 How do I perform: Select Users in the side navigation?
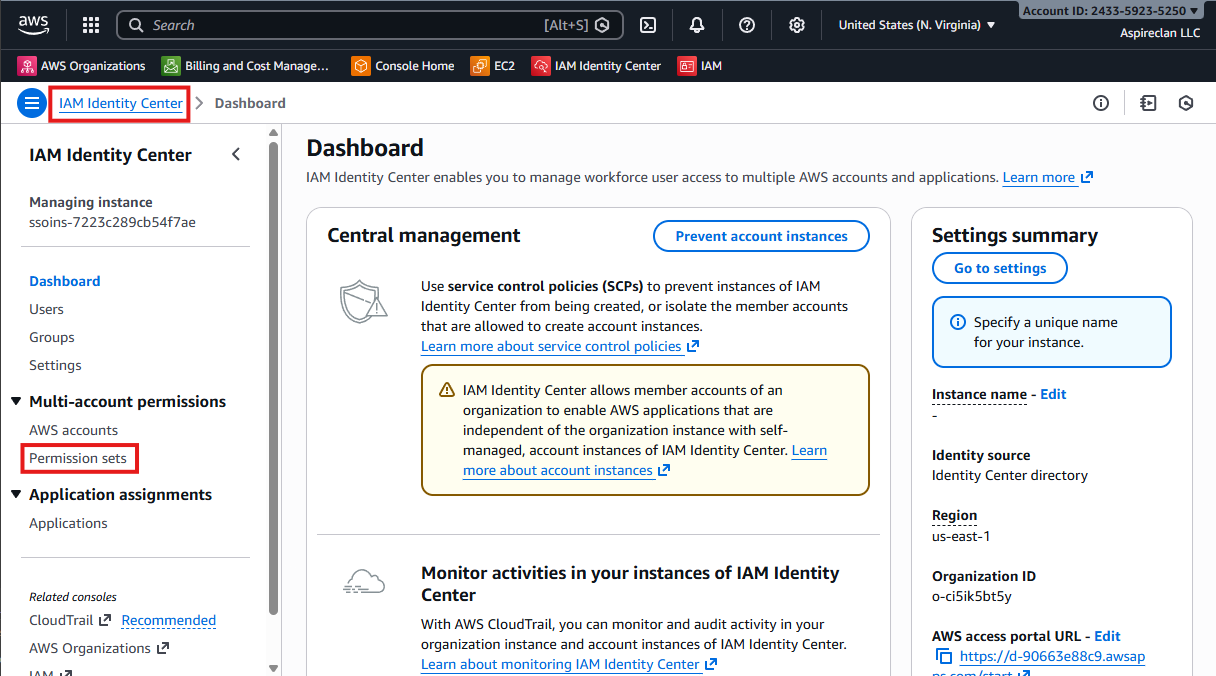(x=46, y=309)
